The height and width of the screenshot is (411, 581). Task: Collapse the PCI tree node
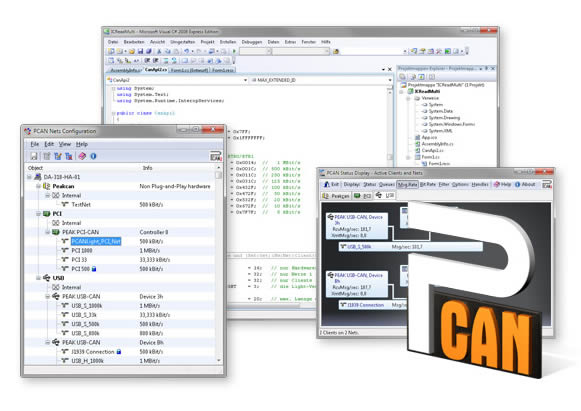(x=38, y=214)
